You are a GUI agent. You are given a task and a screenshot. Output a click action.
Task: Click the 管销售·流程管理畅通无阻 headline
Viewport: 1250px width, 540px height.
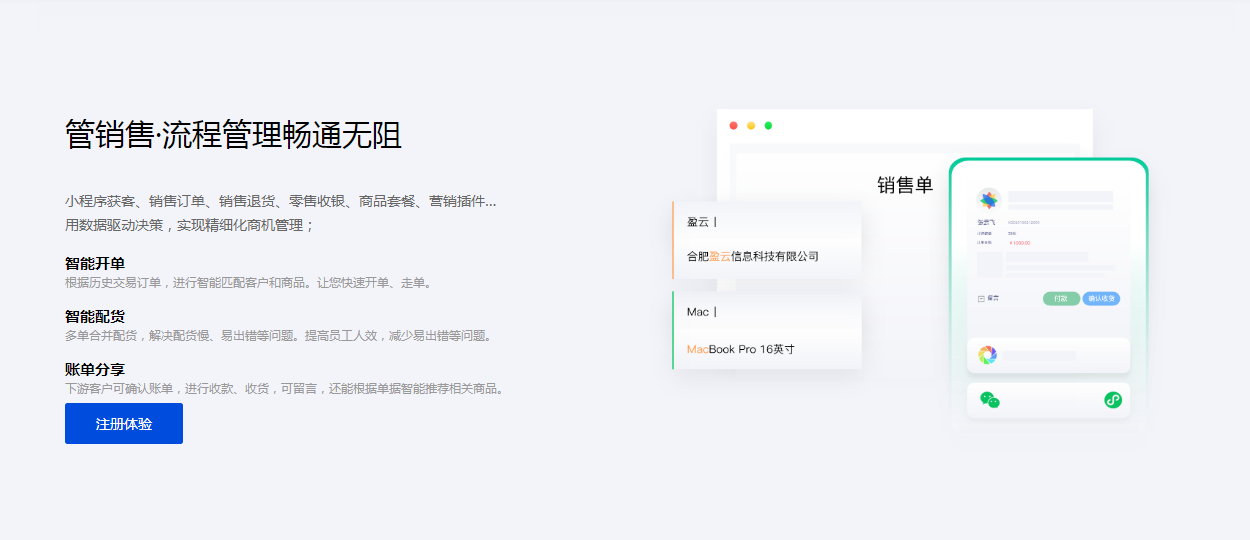pos(233,134)
